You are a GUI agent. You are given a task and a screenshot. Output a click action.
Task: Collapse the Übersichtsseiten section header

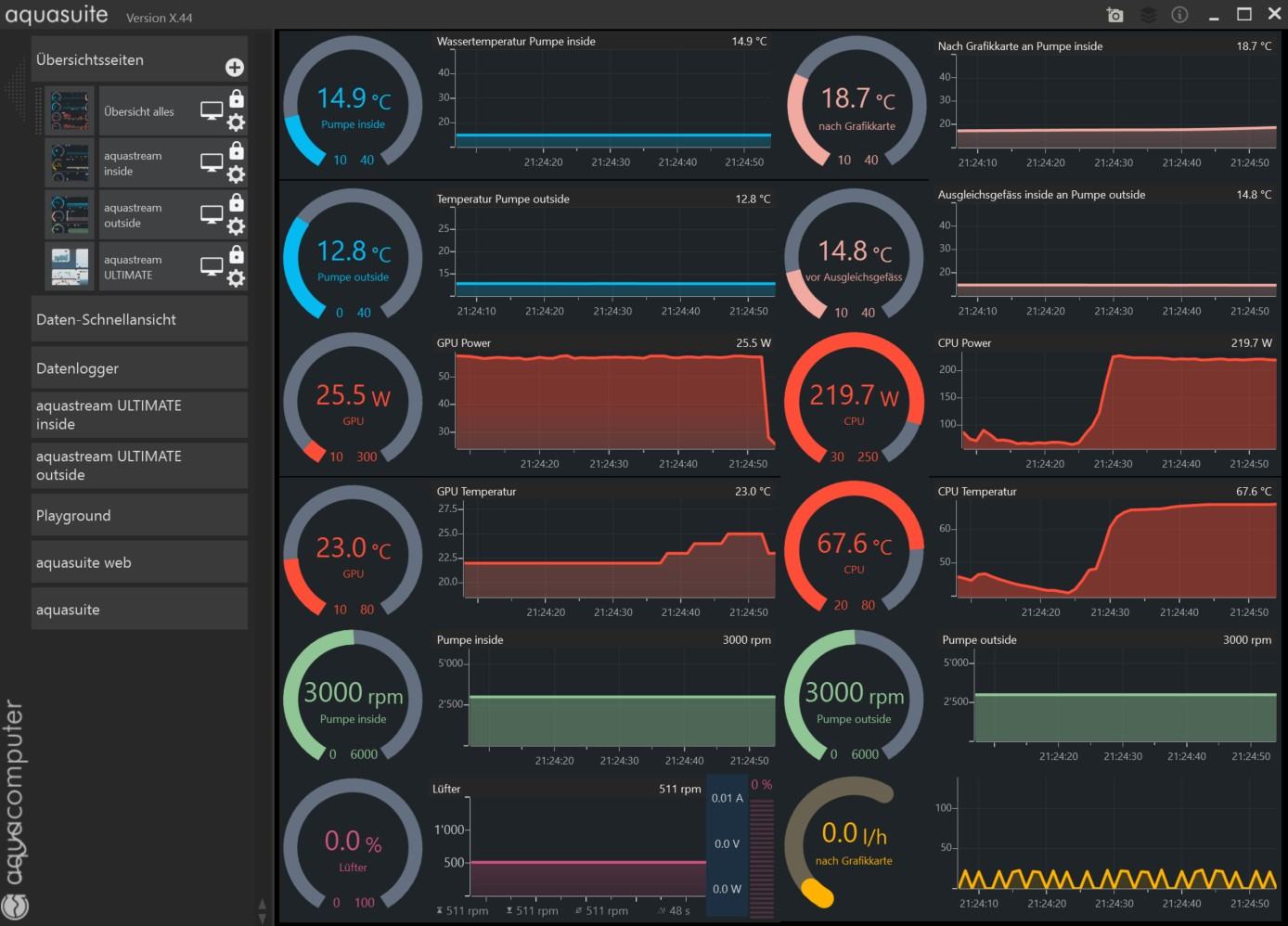click(x=139, y=59)
